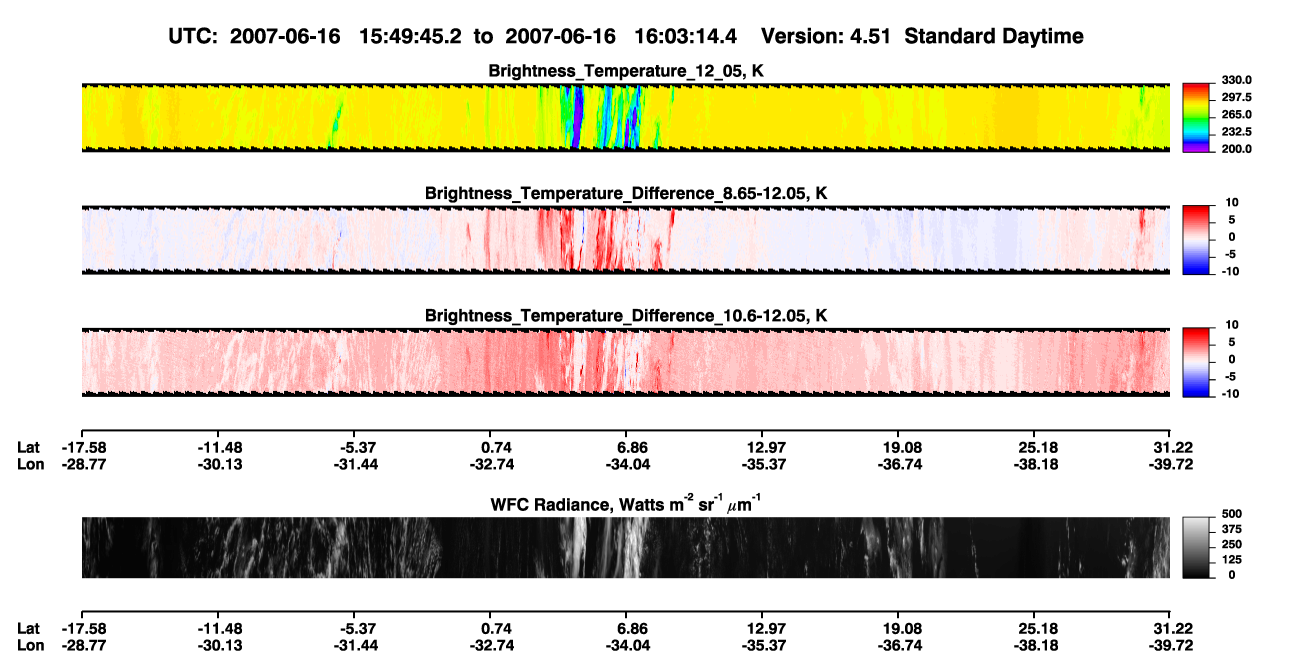Click the 12.05 brightness temperature image strip

point(626,117)
